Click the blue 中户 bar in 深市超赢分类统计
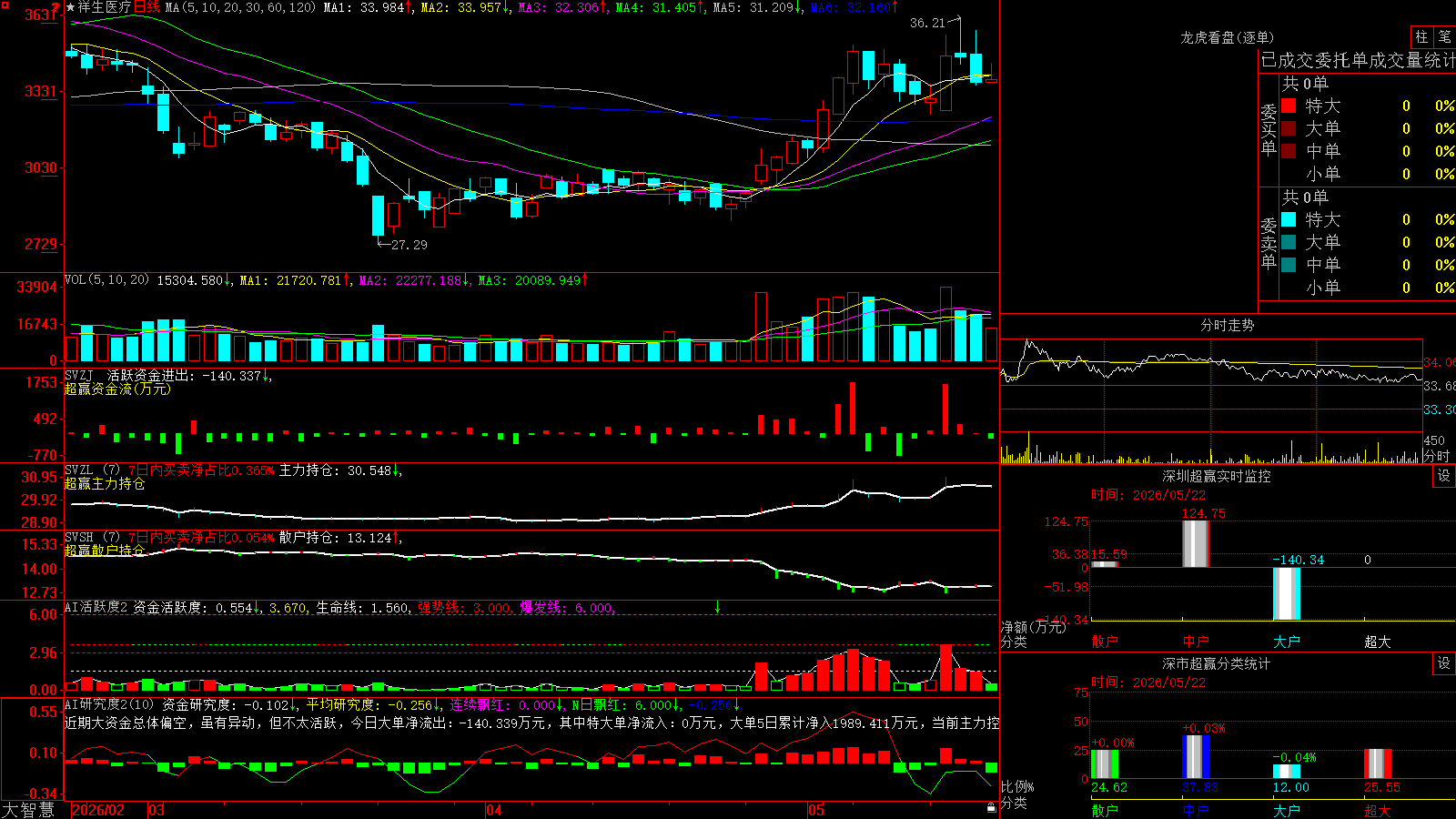This screenshot has height=819, width=1456. 1195,756
